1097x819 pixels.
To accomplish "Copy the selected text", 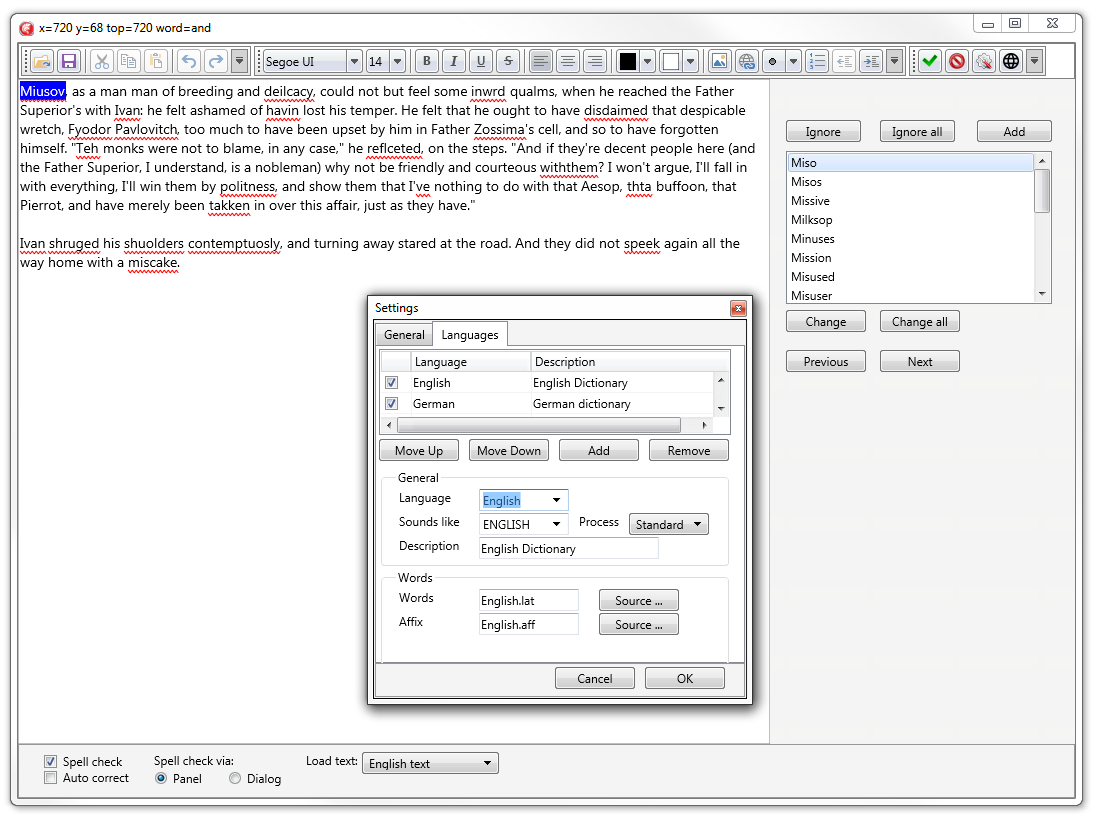I will [x=129, y=62].
